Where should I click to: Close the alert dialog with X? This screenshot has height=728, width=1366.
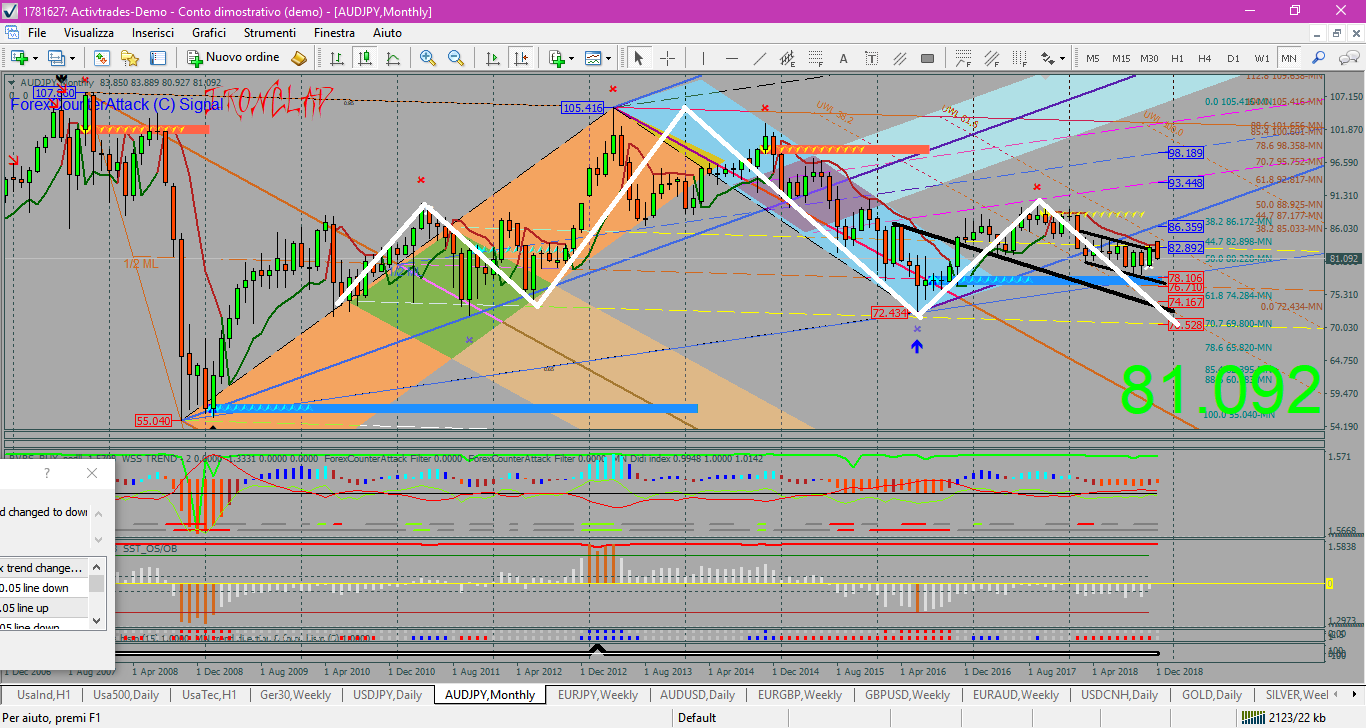coord(93,473)
